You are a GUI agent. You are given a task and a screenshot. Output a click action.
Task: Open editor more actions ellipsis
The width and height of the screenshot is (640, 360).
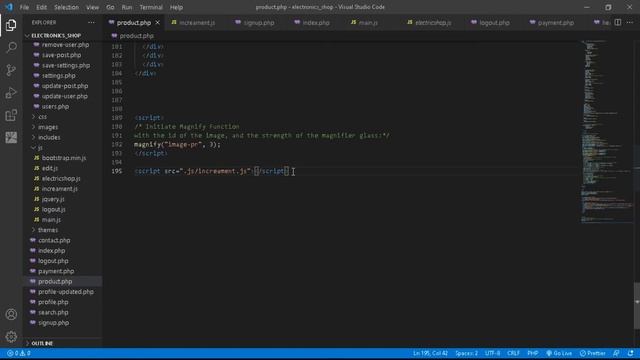[x=630, y=22]
